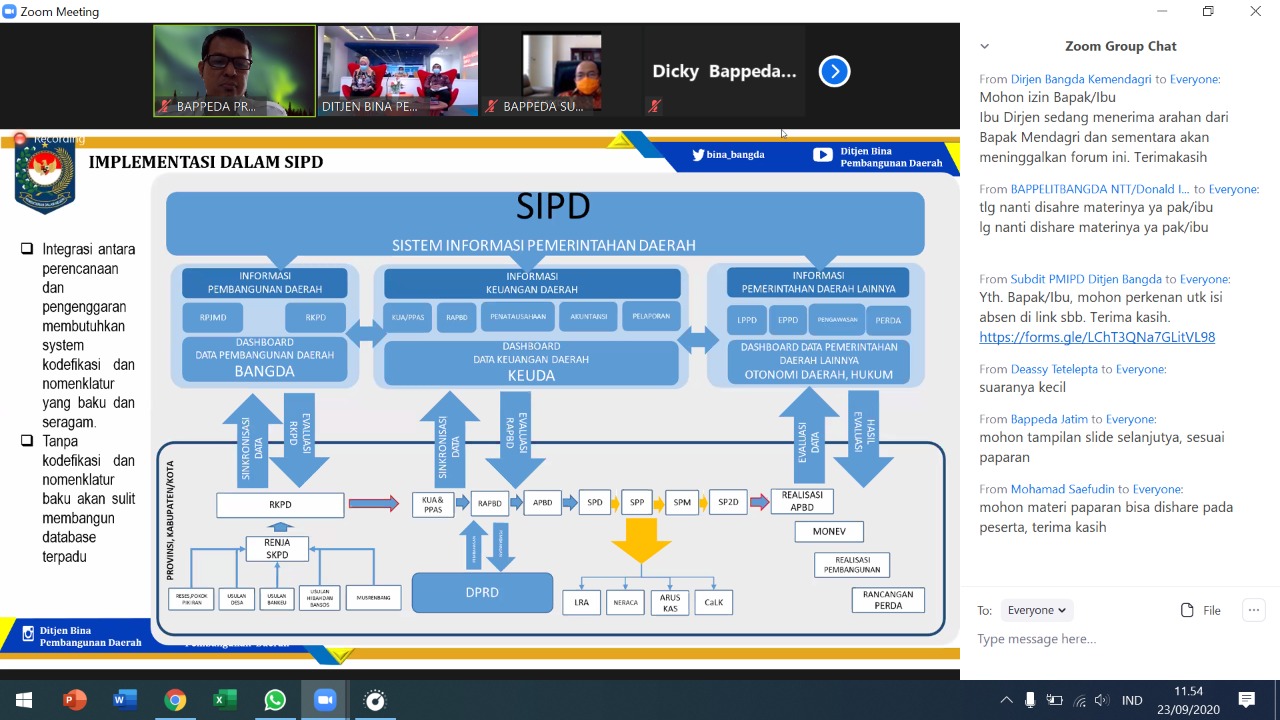Show hidden system tray icons
This screenshot has height=720, width=1280.
tap(1006, 700)
